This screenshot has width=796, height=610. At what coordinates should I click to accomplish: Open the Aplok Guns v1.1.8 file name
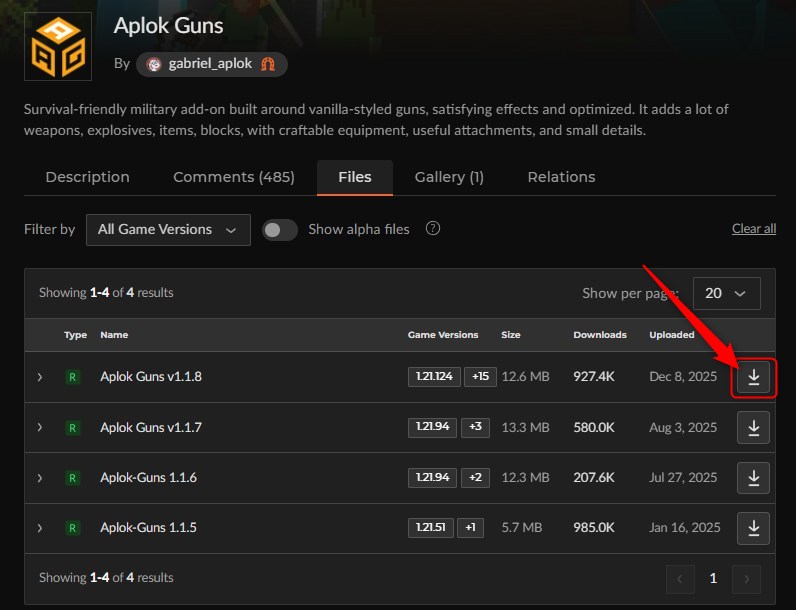[x=151, y=377]
